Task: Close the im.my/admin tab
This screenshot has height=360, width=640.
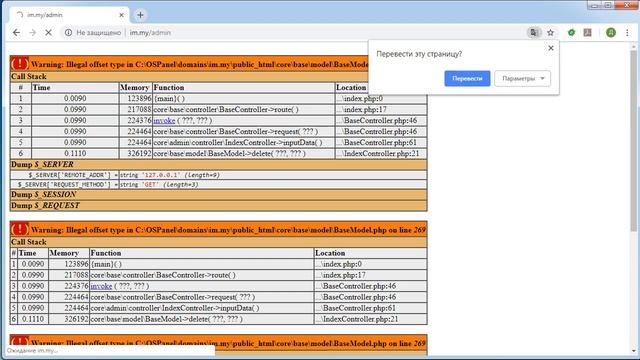Action: (121, 15)
